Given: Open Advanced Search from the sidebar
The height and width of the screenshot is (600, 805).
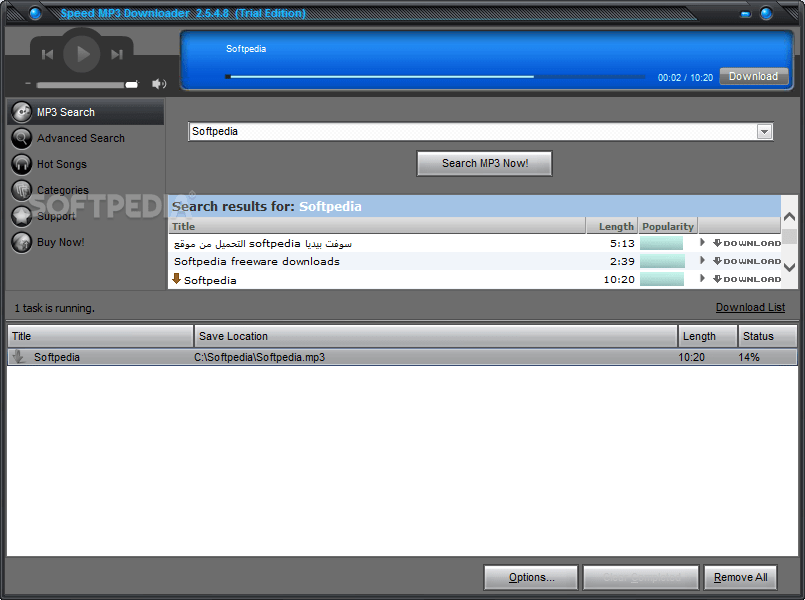Looking at the screenshot, I should point(21,137).
